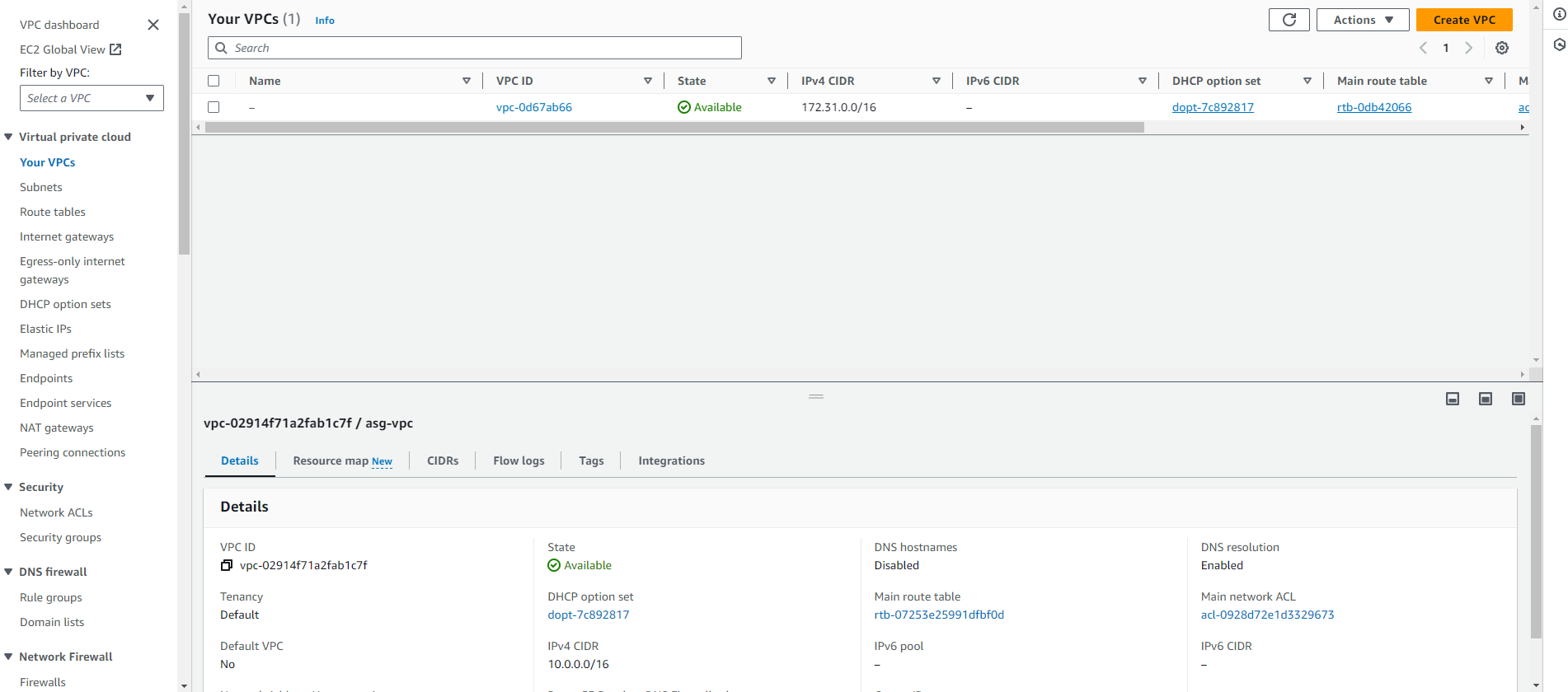
Task: Open VPC dashboard in sidebar
Action: [x=59, y=25]
